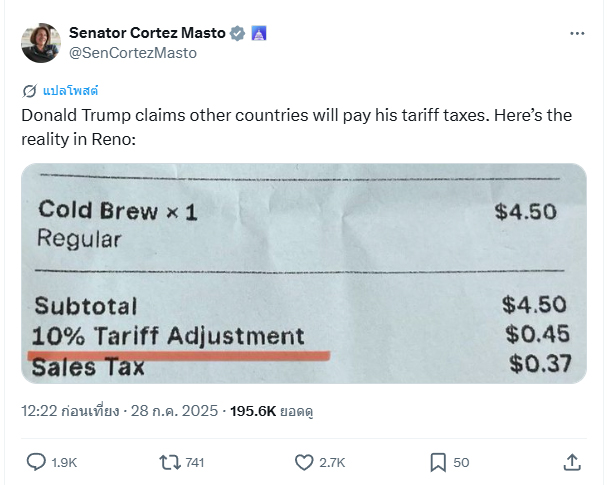Click the translate icon beside แปลโพสต์

(x=30, y=90)
